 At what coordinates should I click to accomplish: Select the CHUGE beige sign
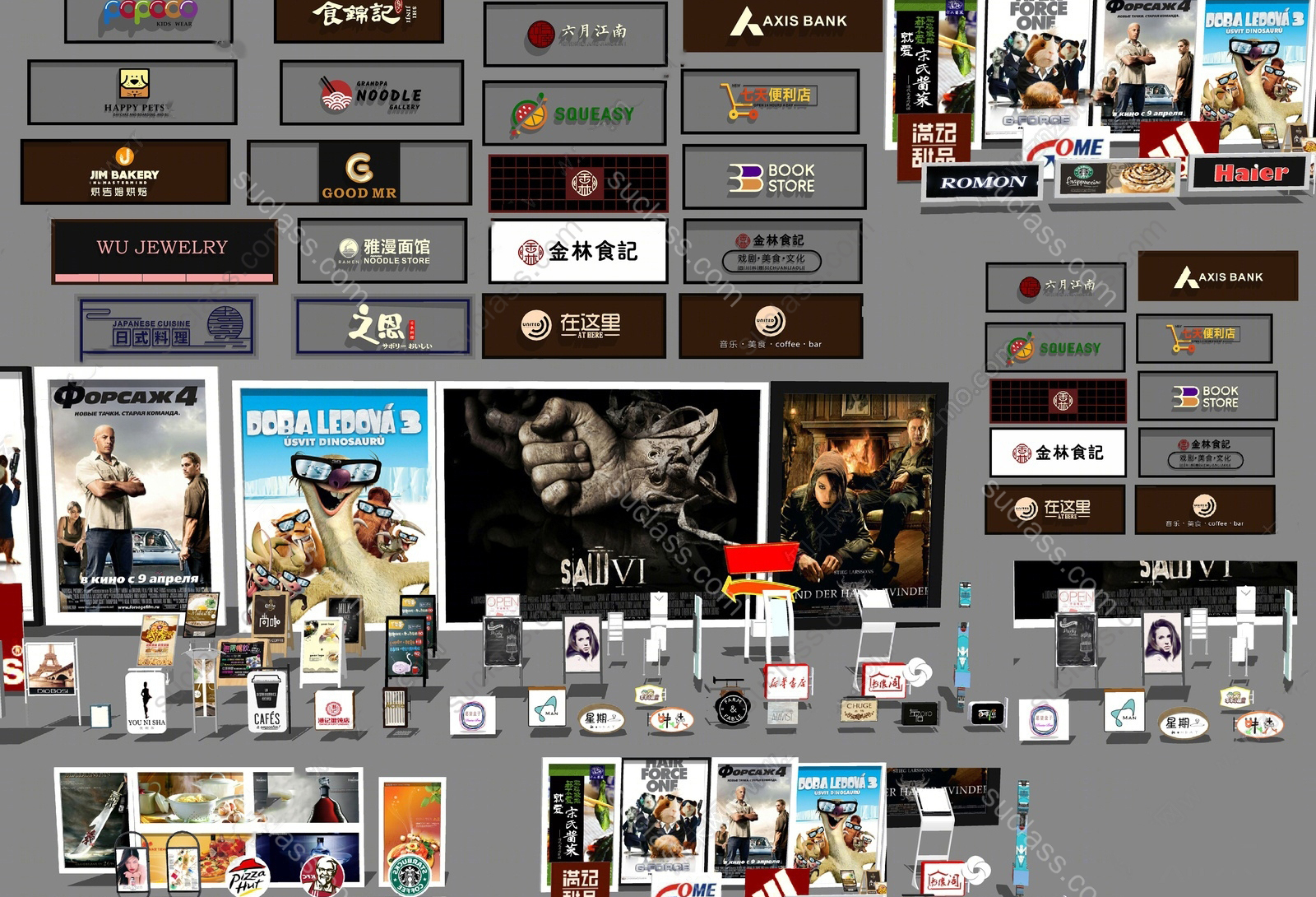click(x=858, y=711)
